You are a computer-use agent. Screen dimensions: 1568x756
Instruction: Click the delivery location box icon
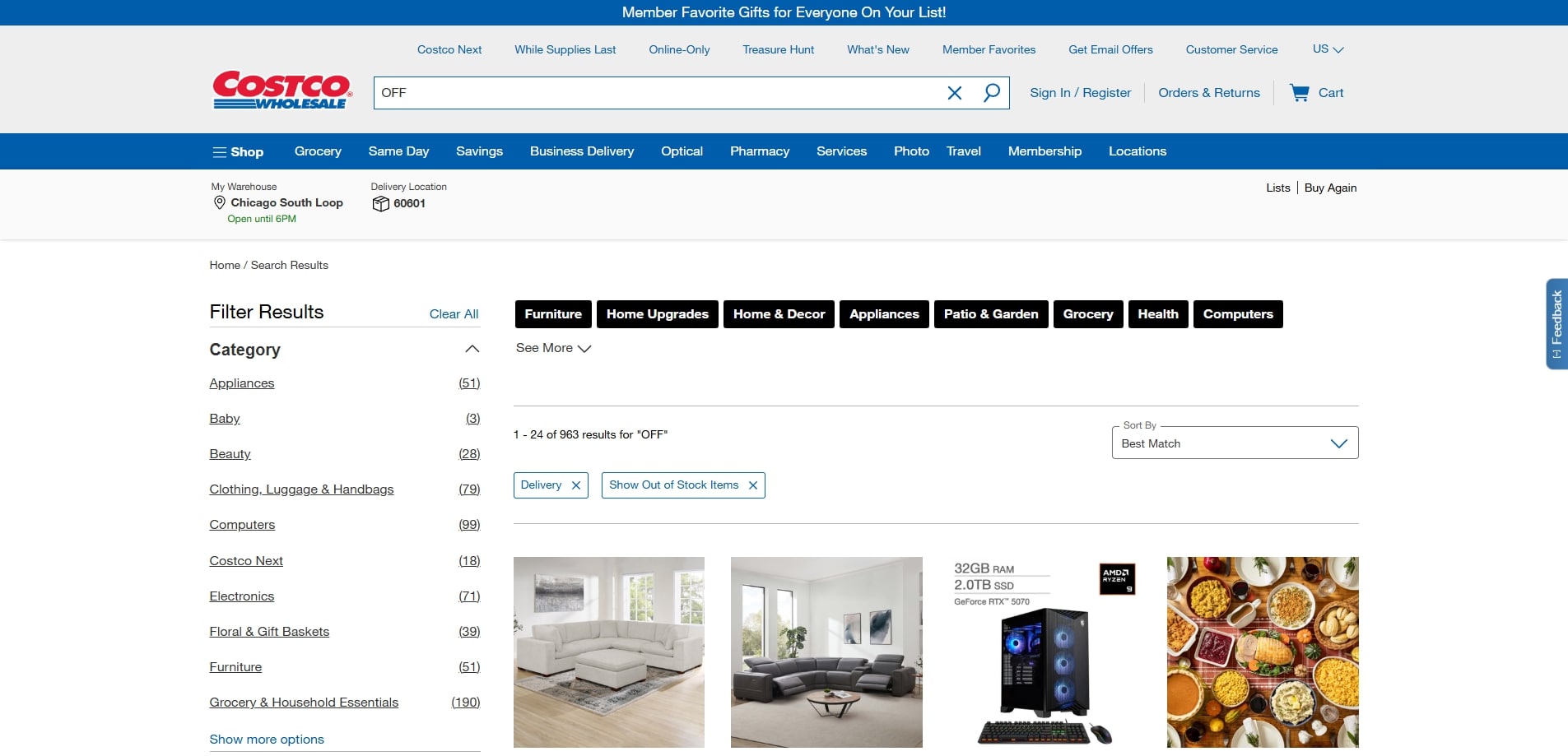coord(380,203)
